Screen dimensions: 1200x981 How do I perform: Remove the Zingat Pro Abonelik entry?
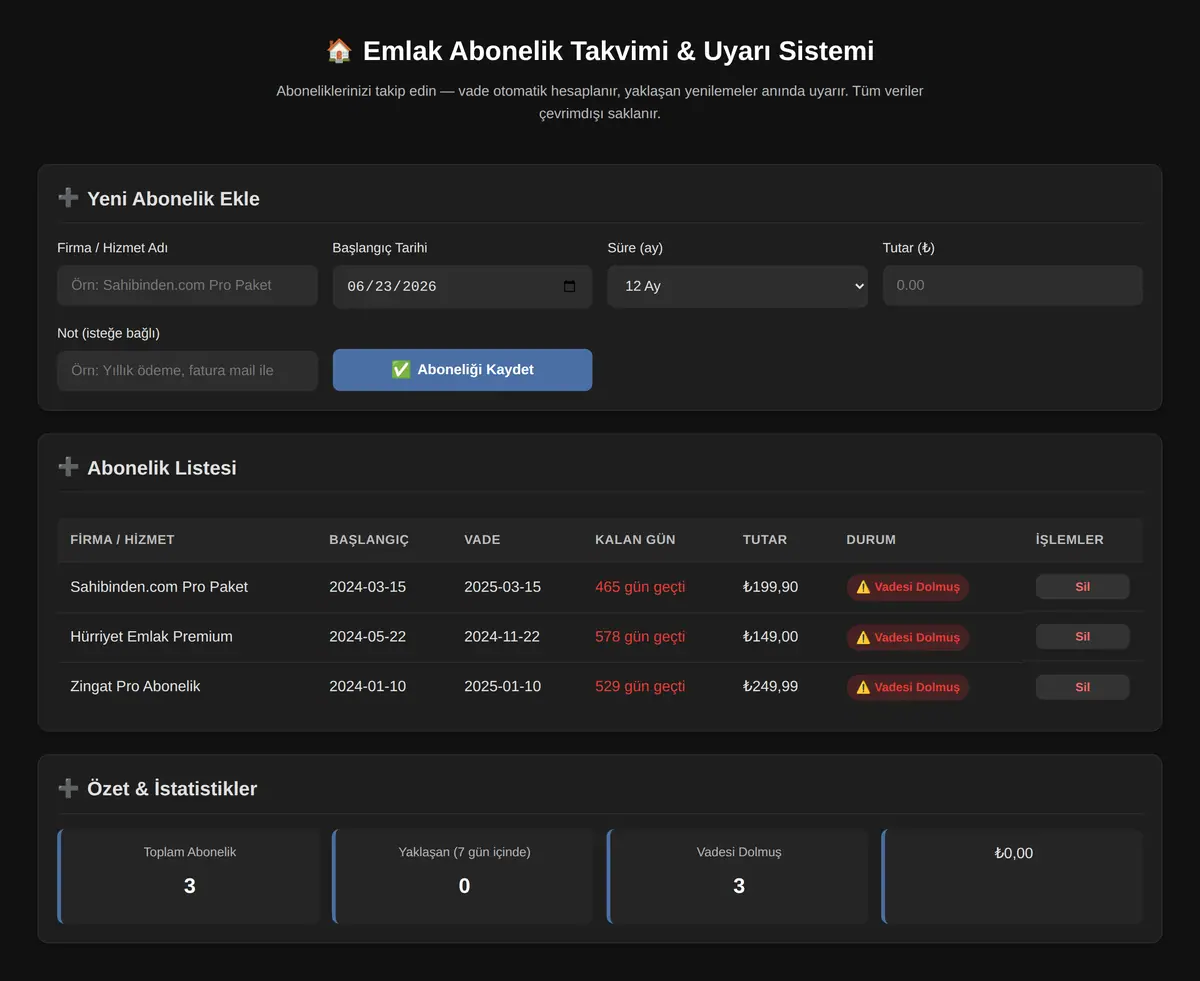[1082, 687]
